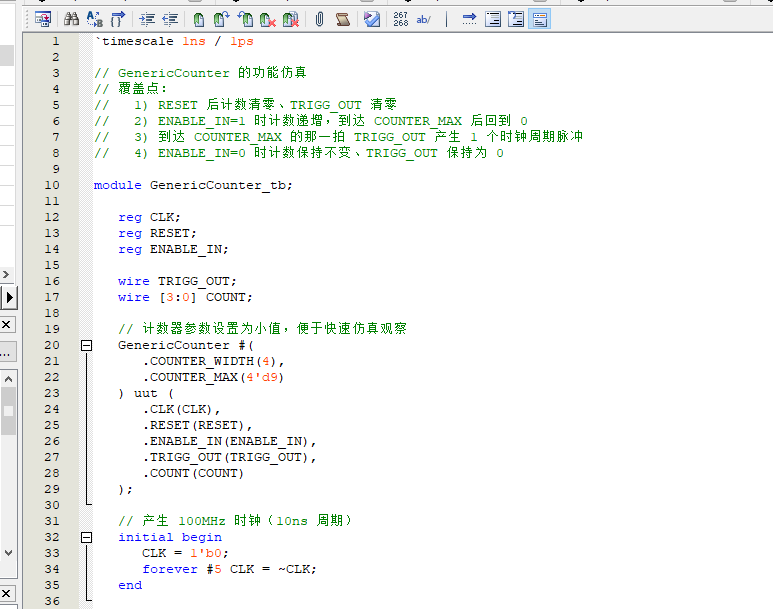773x609 pixels.
Task: Jump to the previous bookmark
Action: click(x=245, y=20)
